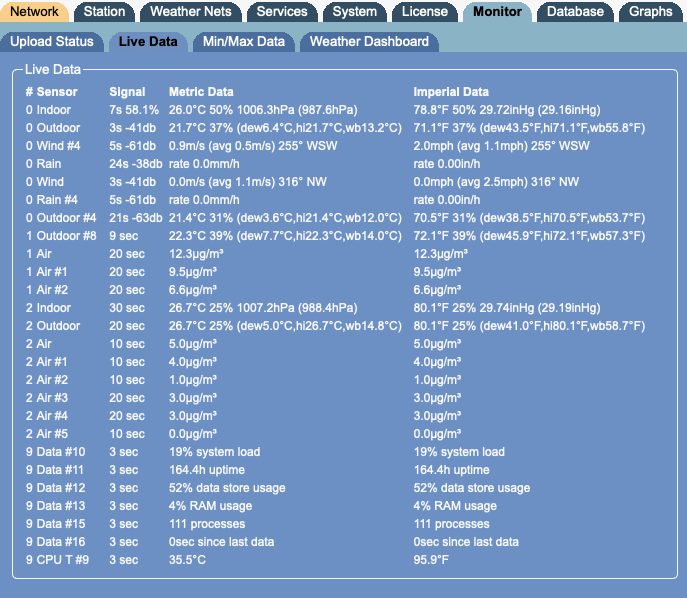The image size is (687, 598).
Task: Select the '1 Outdoor #8' sensor name
Action: [x=61, y=236]
